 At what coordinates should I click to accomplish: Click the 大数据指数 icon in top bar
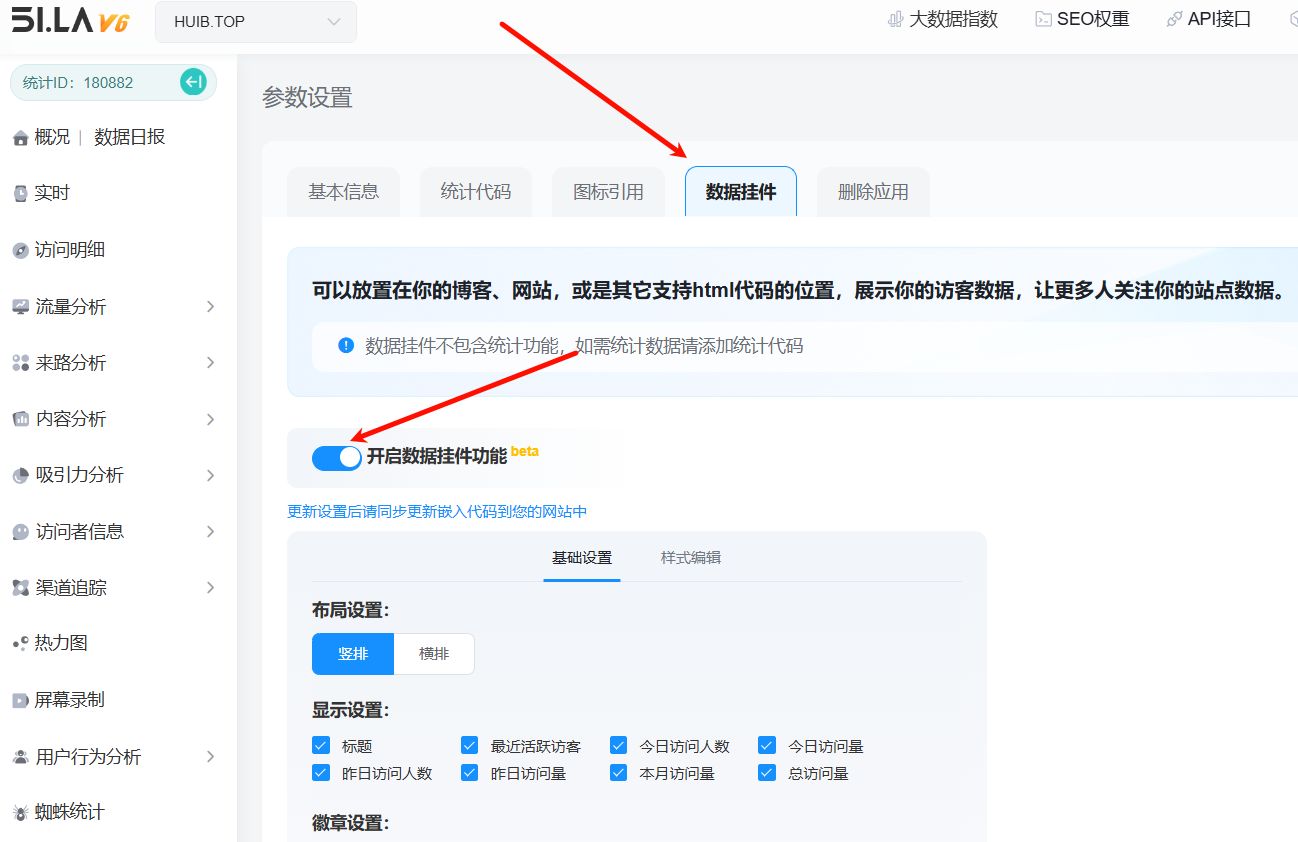click(896, 19)
